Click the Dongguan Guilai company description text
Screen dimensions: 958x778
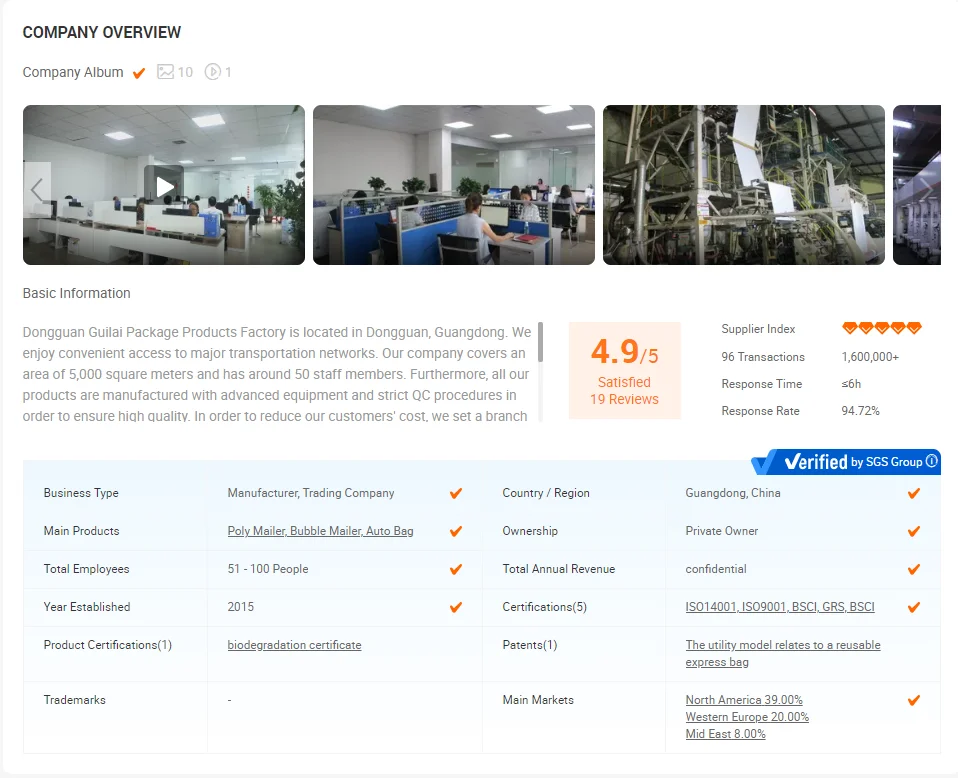(277, 373)
